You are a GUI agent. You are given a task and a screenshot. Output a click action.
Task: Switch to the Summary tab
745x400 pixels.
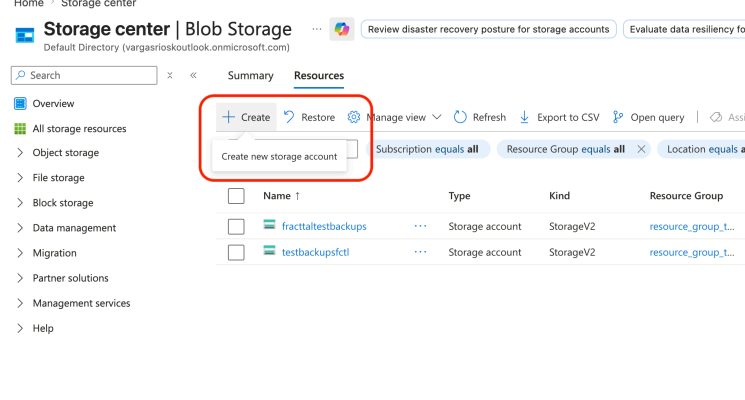[x=250, y=76]
